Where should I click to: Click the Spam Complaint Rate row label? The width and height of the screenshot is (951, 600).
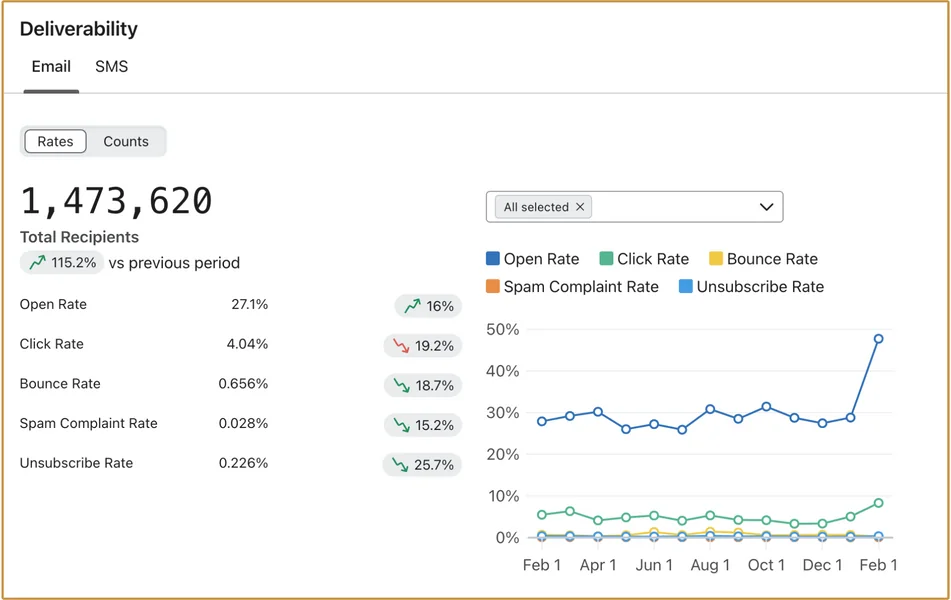click(89, 423)
